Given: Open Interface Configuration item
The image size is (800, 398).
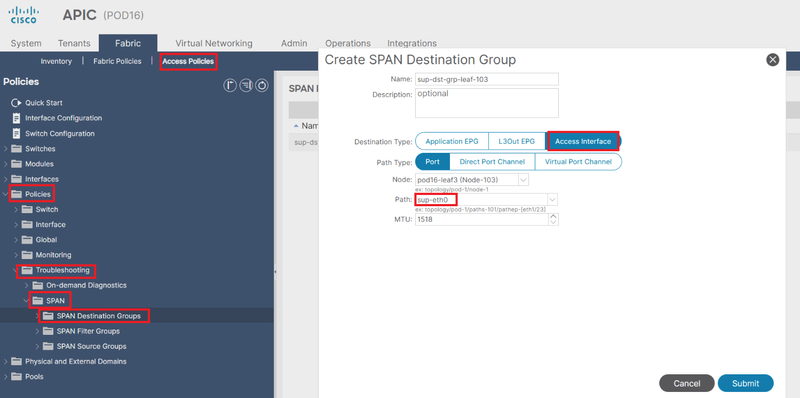Looking at the screenshot, I should [64, 118].
